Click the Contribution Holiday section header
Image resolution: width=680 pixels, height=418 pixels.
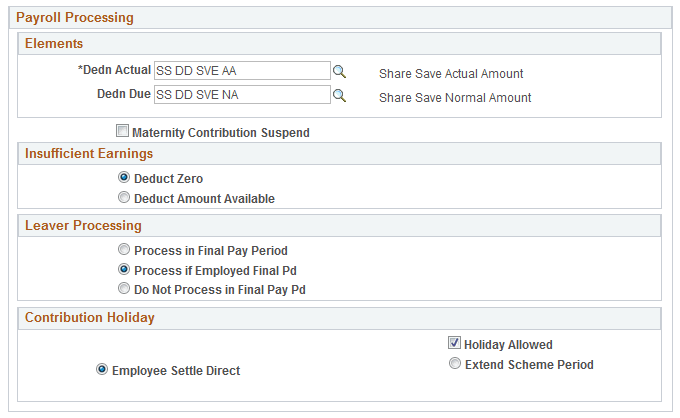[x=90, y=318]
